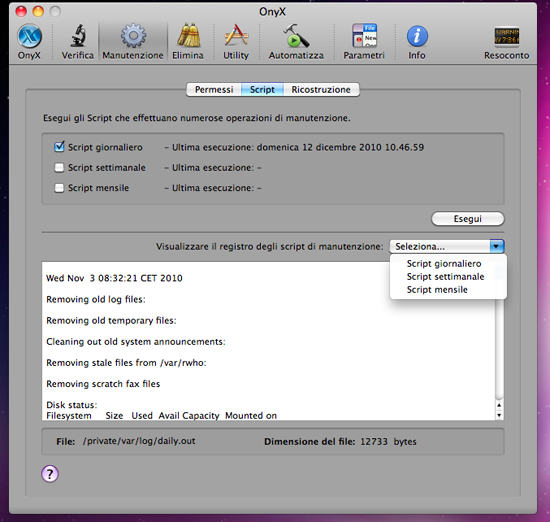Enable the Script mensile checkbox
Viewport: 550px width, 522px height.
[x=59, y=188]
